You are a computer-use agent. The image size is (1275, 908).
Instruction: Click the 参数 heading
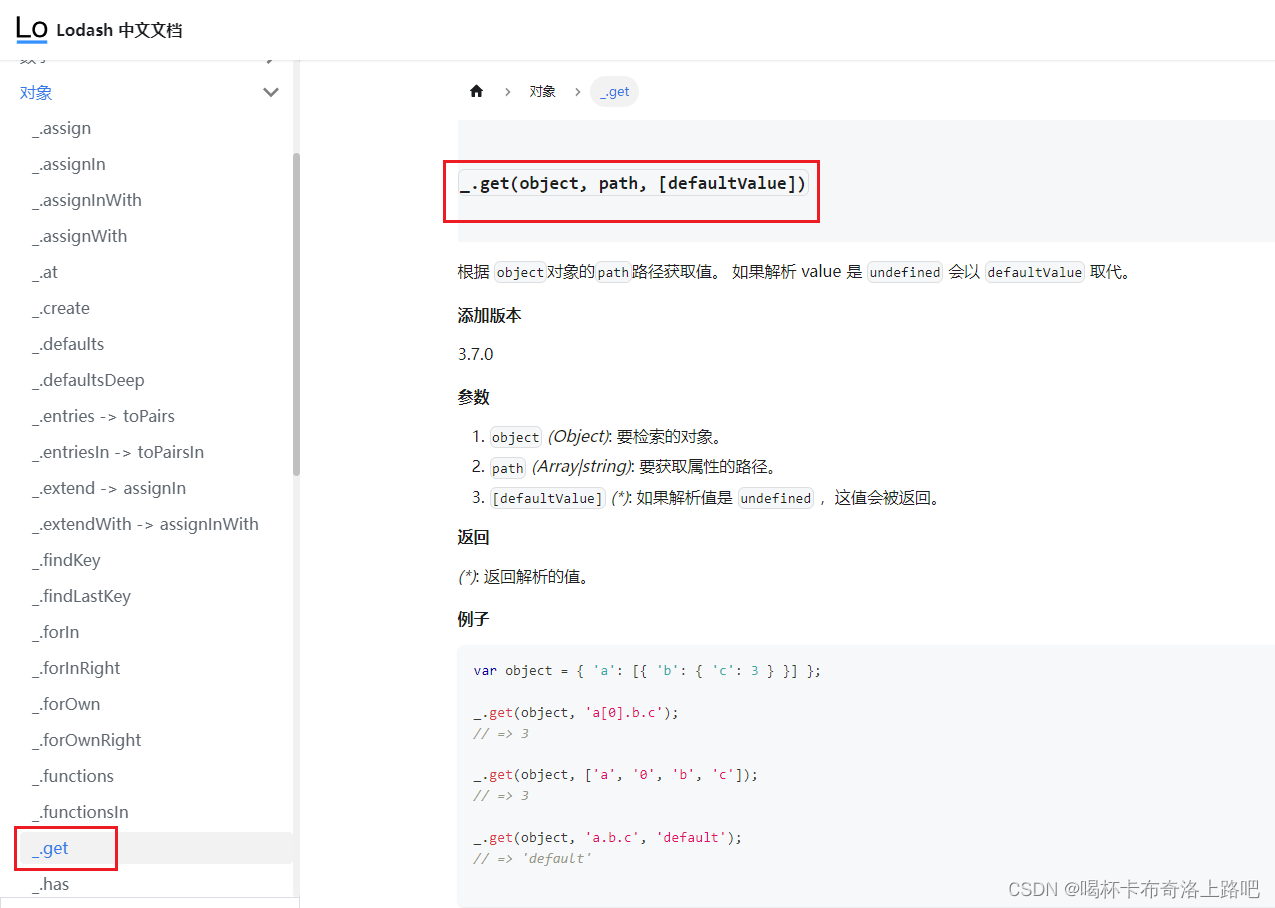click(473, 397)
